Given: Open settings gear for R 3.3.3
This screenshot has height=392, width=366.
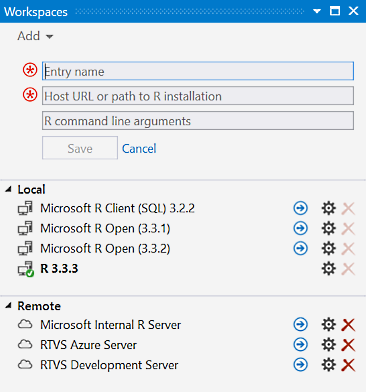Looking at the screenshot, I should pyautogui.click(x=328, y=268).
